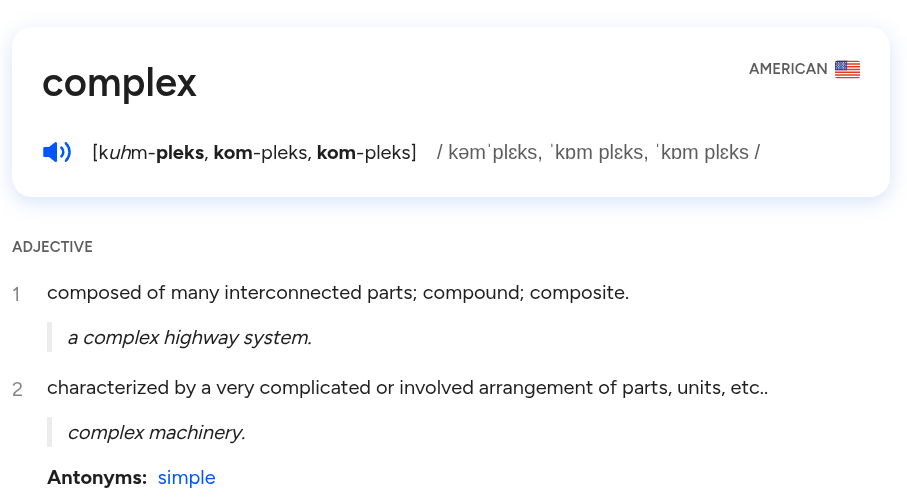
Task: Click the example 'a complex highway system.'
Action: pos(190,338)
